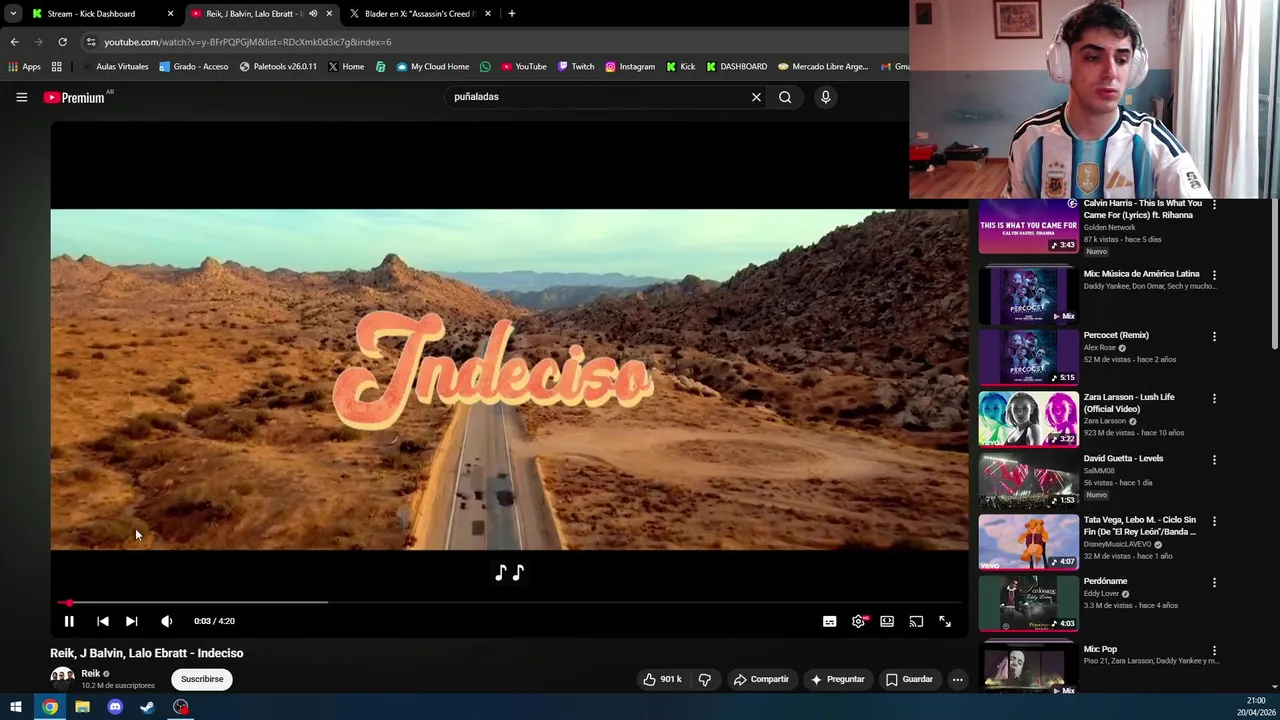
Task: Open the Kick DASHBOARD bookmark
Action: coord(737,67)
